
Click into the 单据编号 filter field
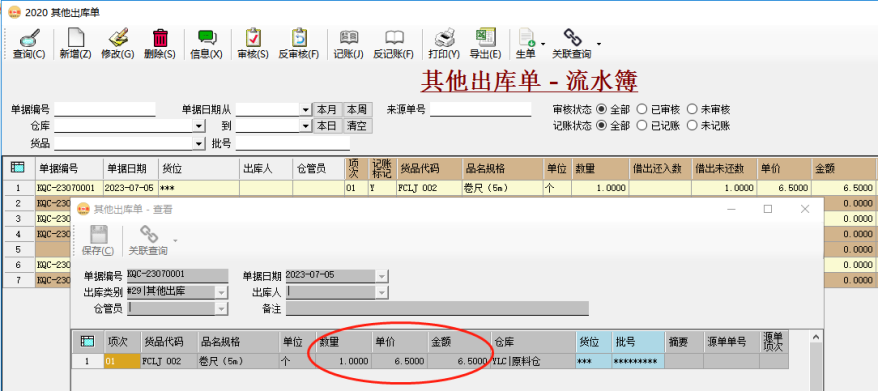104,109
